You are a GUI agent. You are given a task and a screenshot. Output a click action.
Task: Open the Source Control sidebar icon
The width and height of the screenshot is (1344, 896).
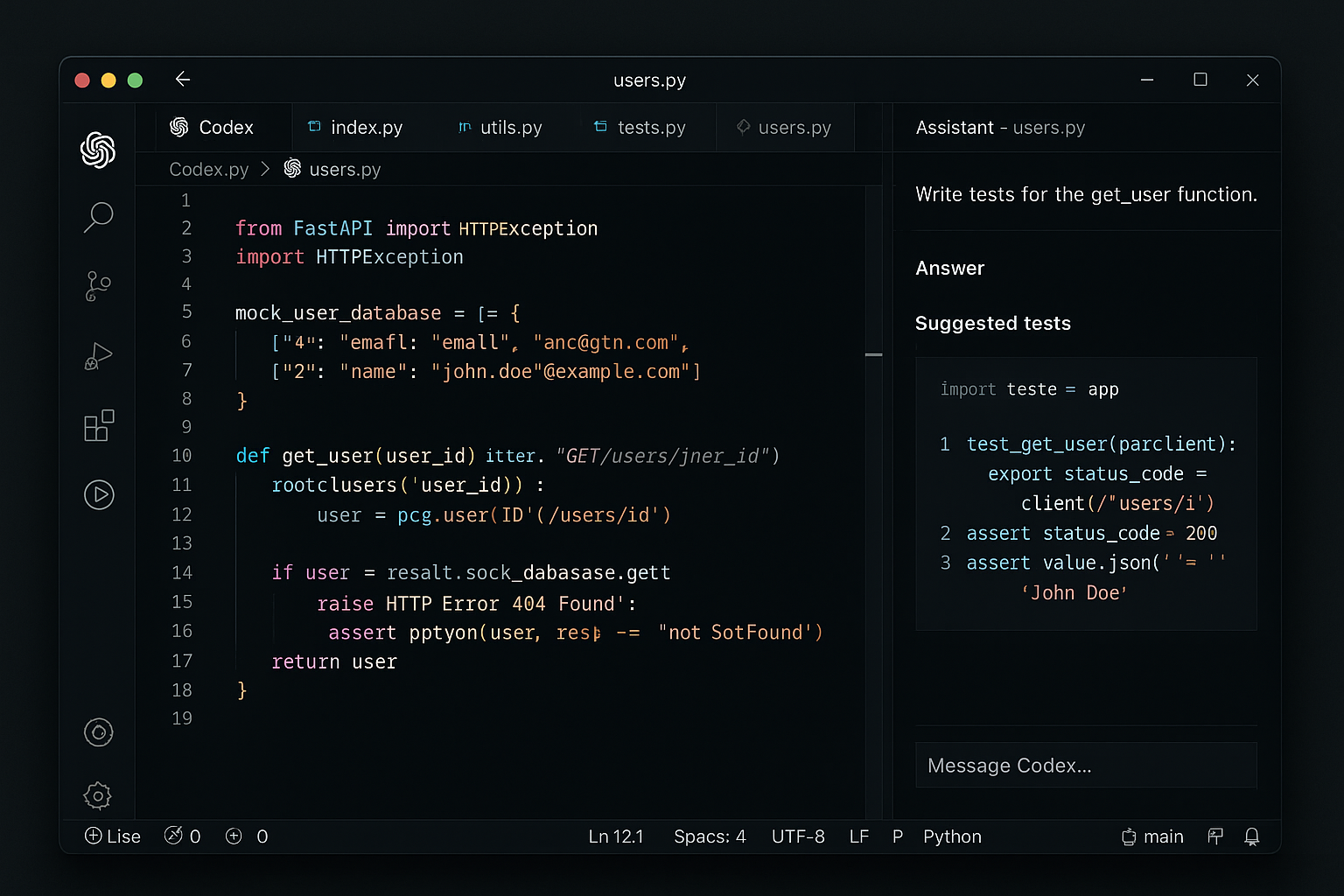pyautogui.click(x=98, y=285)
